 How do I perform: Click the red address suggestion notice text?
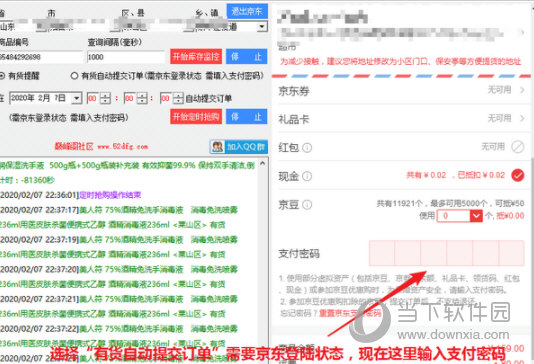400,61
